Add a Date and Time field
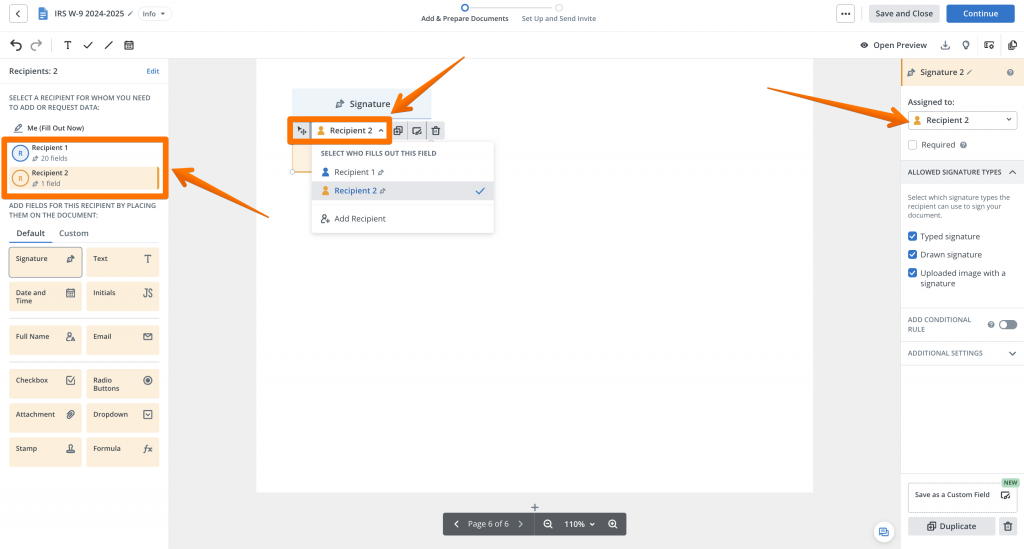Screen dimensions: 1024x549 pyautogui.click(x=45, y=296)
